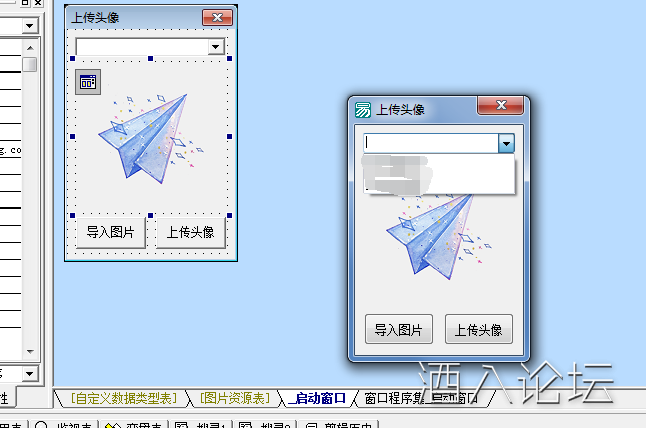646x428 pixels.
Task: Click the text input of running combo box
Action: pos(430,143)
